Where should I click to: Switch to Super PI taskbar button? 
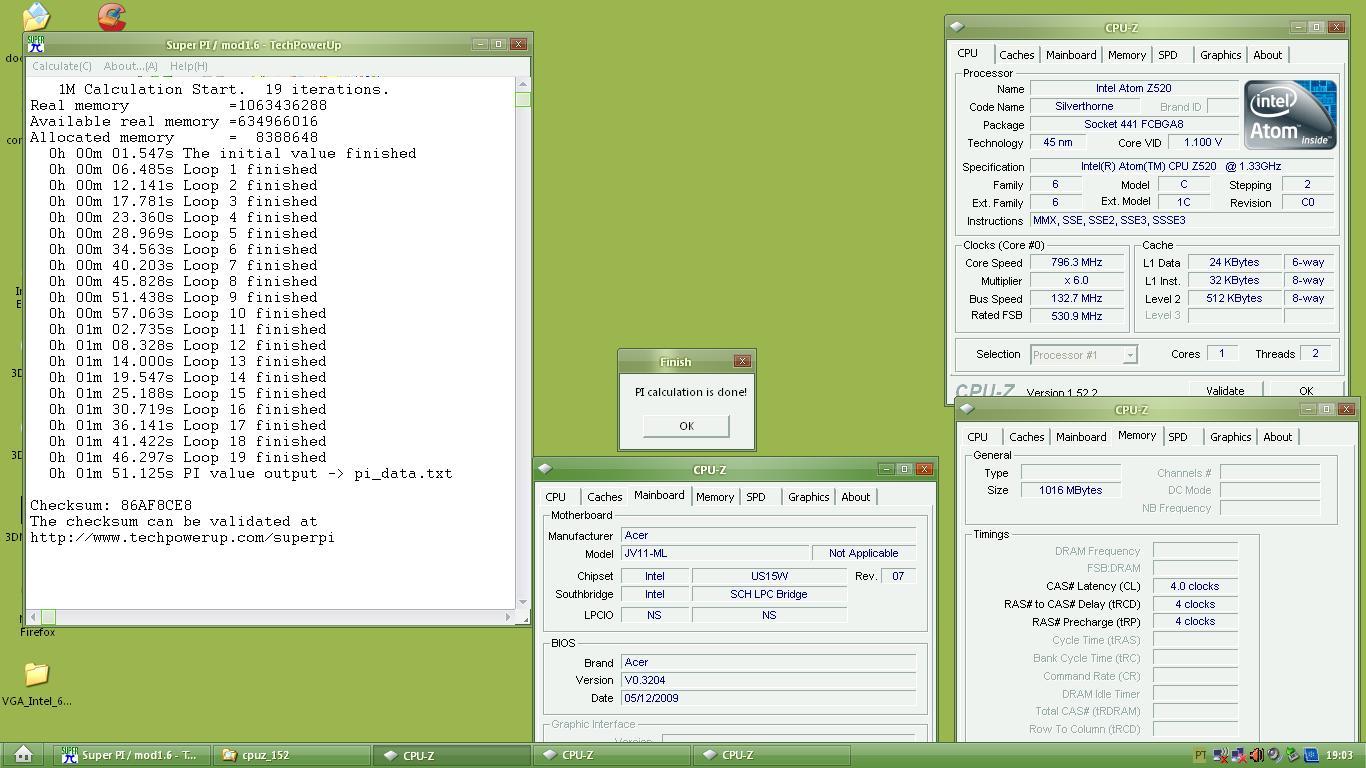[132, 755]
